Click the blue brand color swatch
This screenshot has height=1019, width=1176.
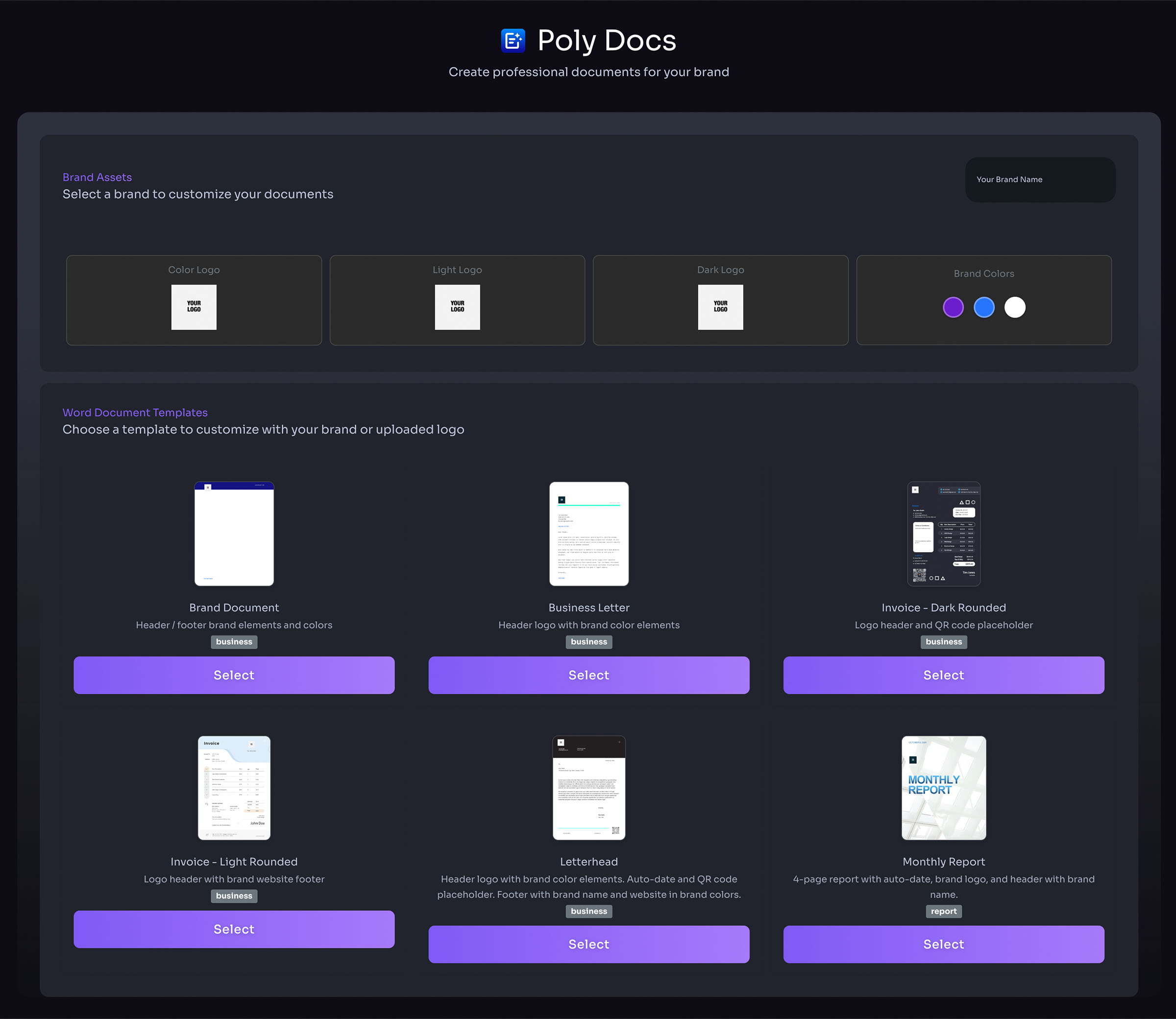(x=984, y=307)
